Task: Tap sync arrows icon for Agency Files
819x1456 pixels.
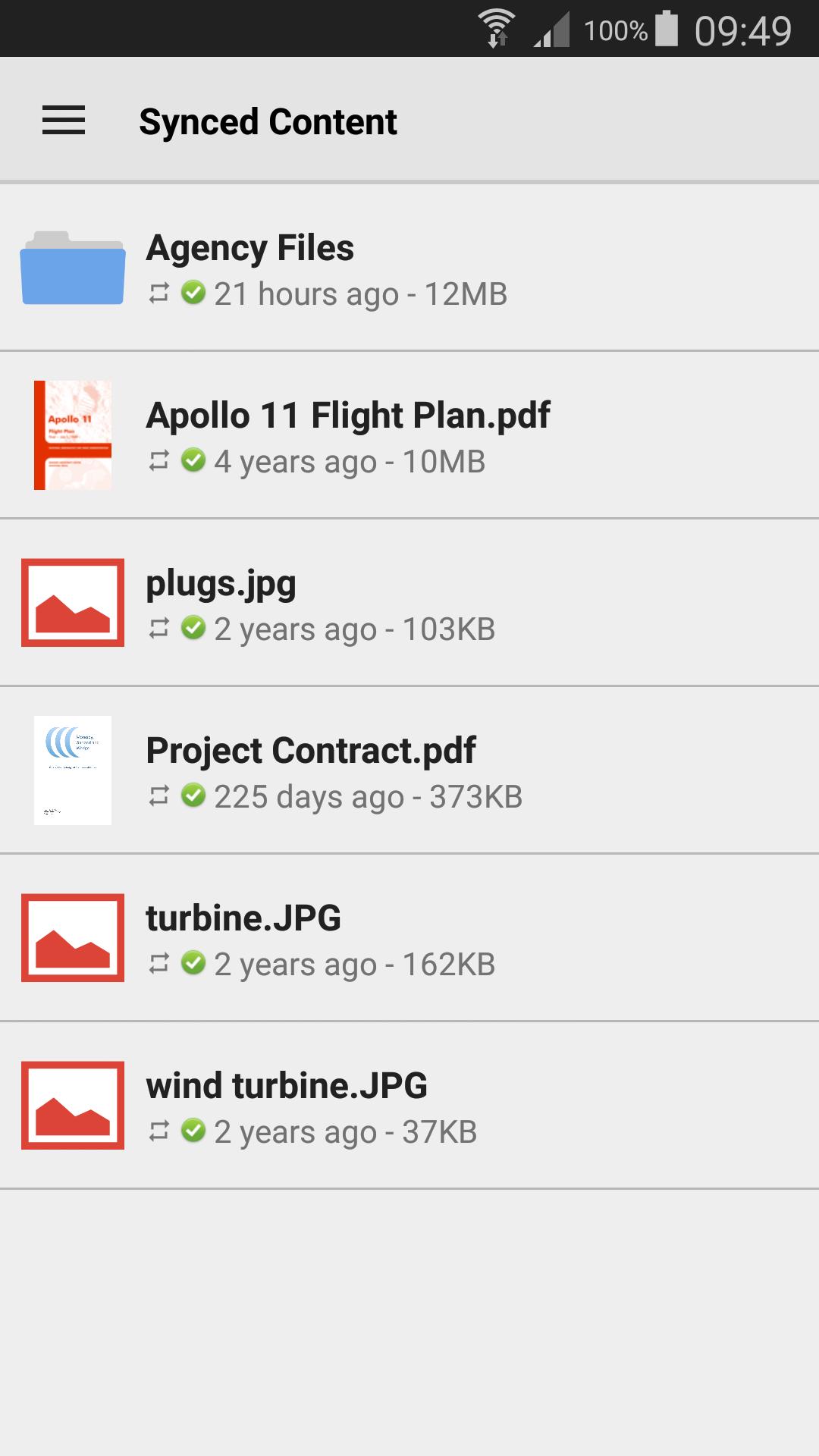Action: pyautogui.click(x=158, y=293)
